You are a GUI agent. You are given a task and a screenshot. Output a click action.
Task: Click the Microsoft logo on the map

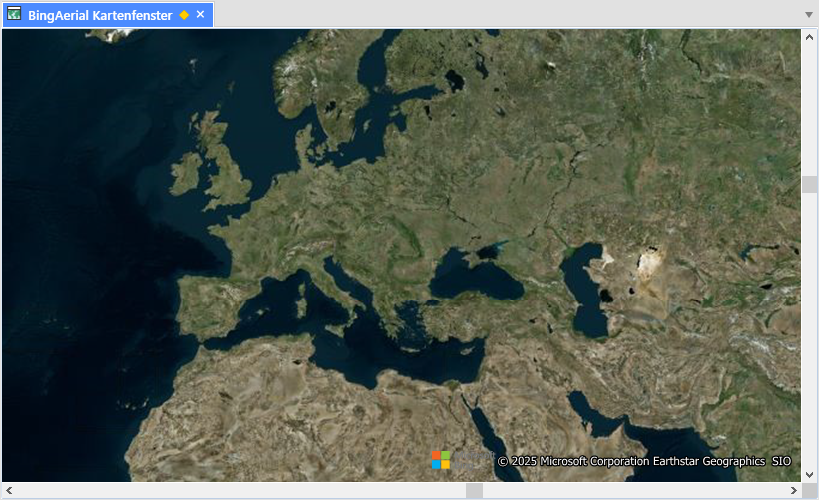(441, 460)
